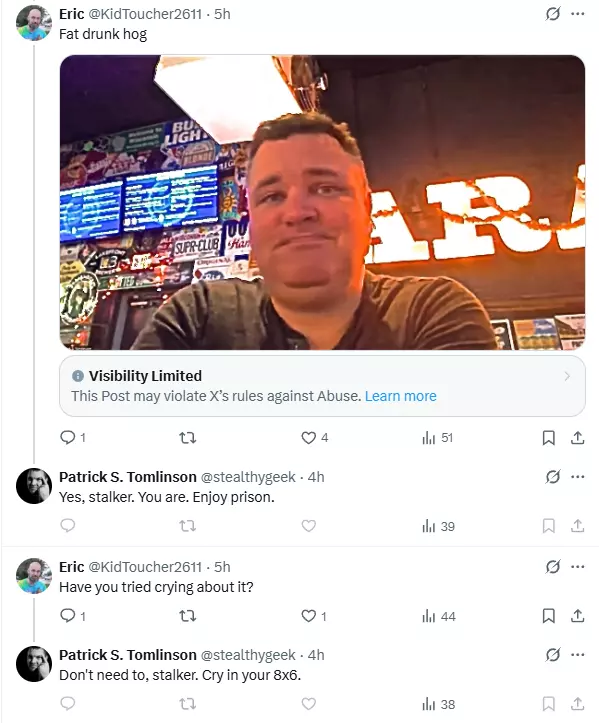Repost the "Fat drunk hog" post
599x723 pixels.
pos(188,438)
